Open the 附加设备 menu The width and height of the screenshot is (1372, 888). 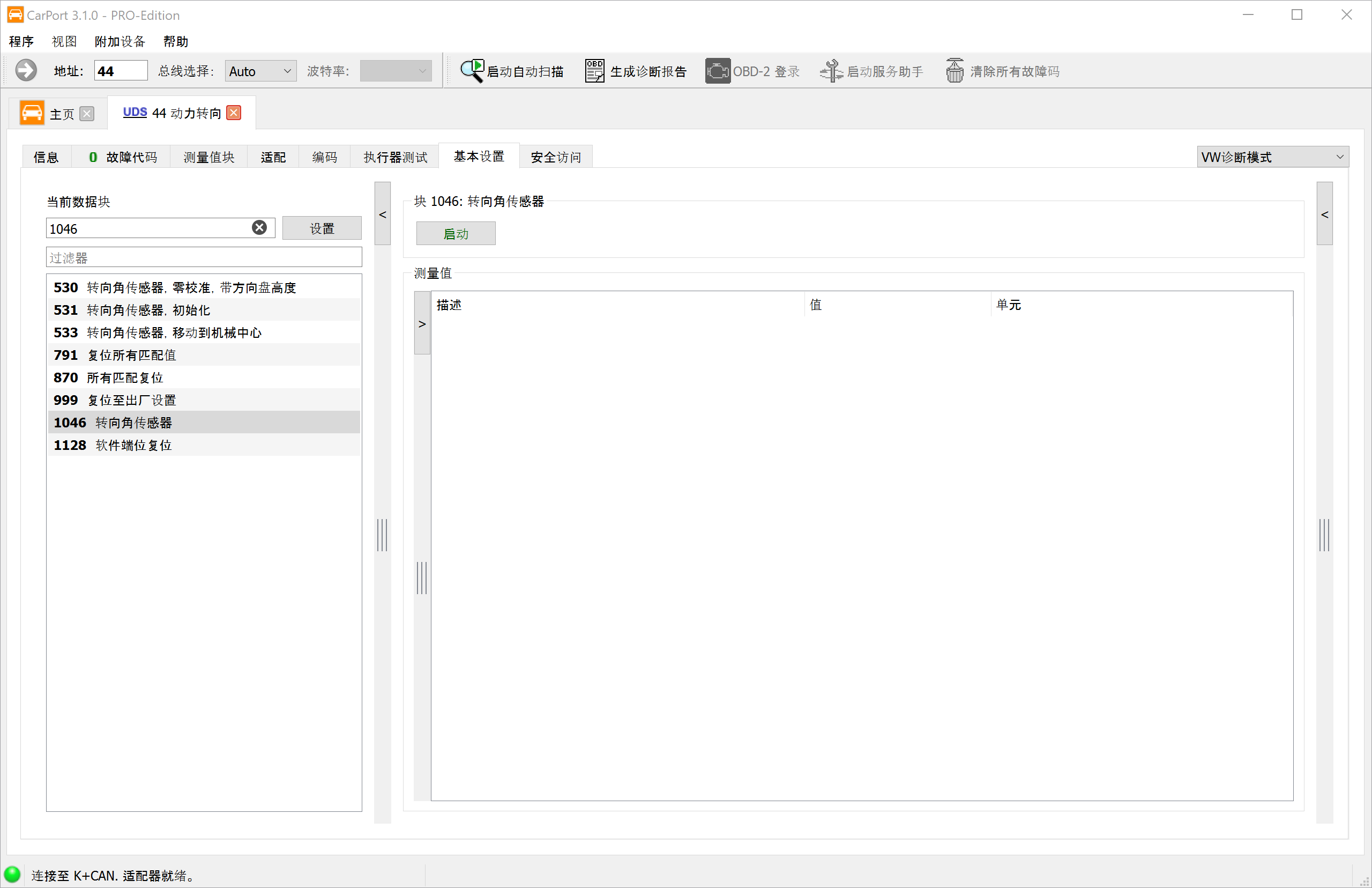(x=120, y=41)
